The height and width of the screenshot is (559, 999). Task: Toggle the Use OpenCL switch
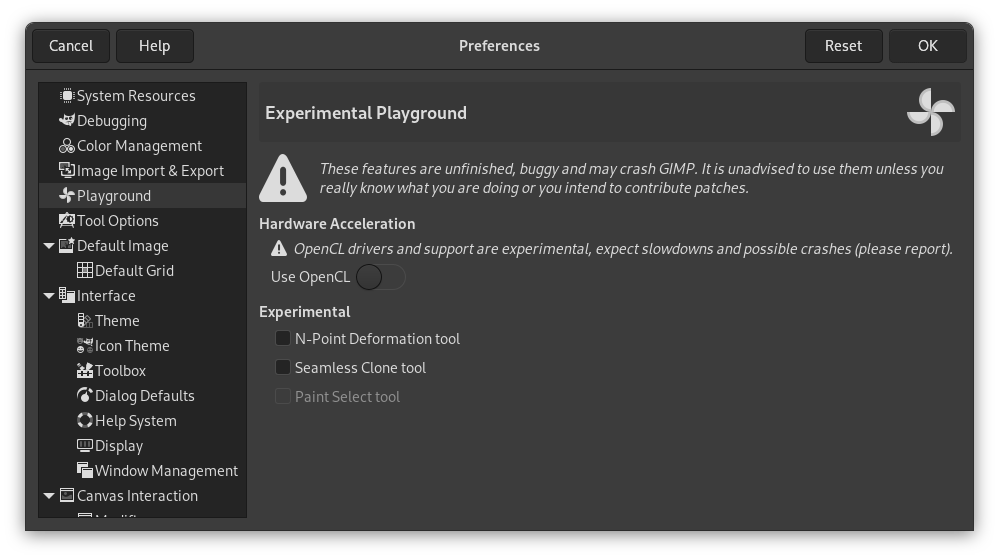(x=380, y=277)
